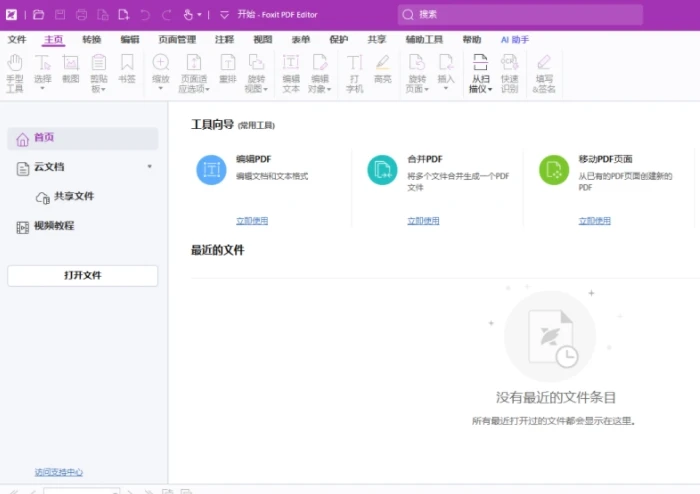Click the 书签 bookmark tool

click(x=127, y=69)
